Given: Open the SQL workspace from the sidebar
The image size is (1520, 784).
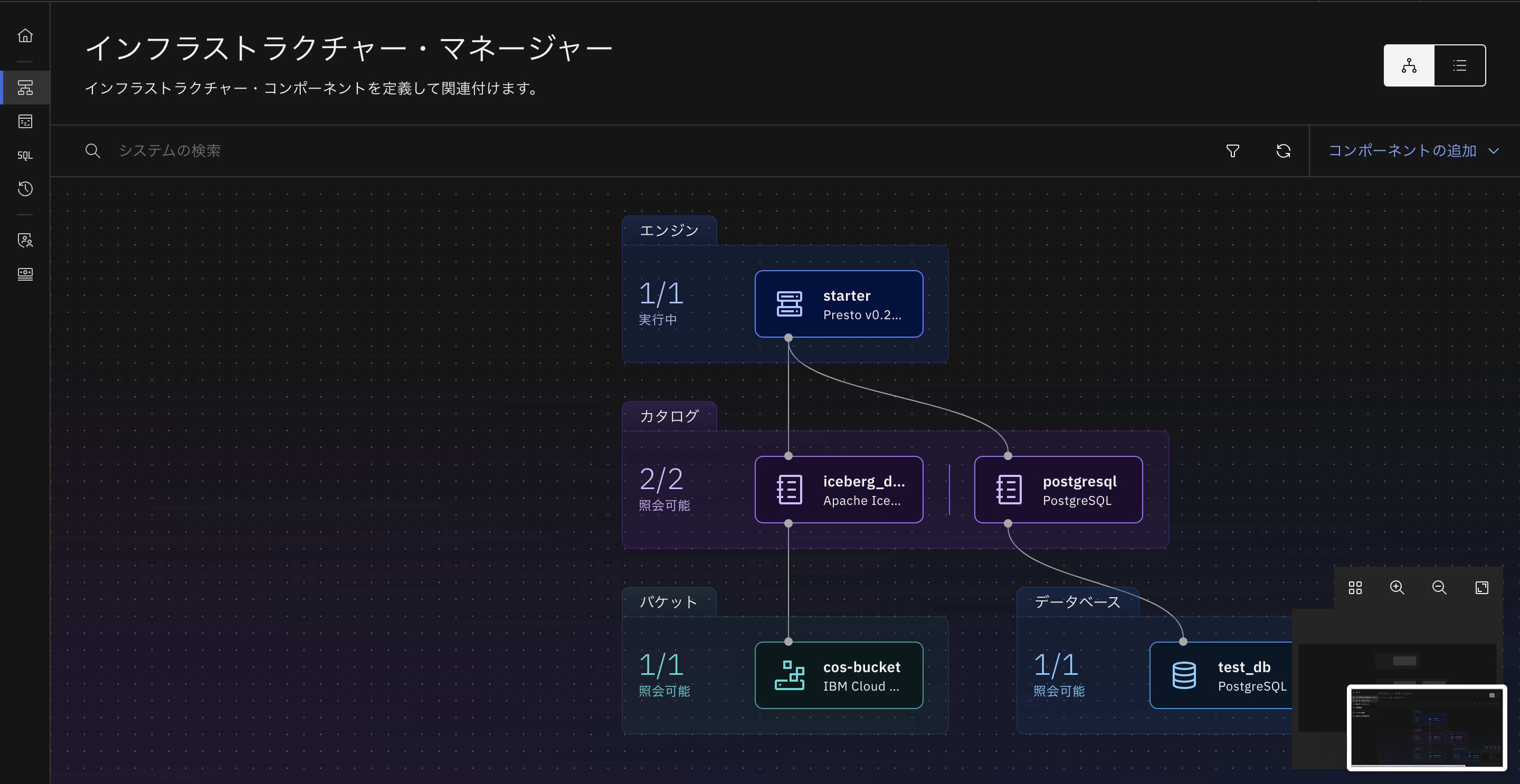Looking at the screenshot, I should 25,155.
